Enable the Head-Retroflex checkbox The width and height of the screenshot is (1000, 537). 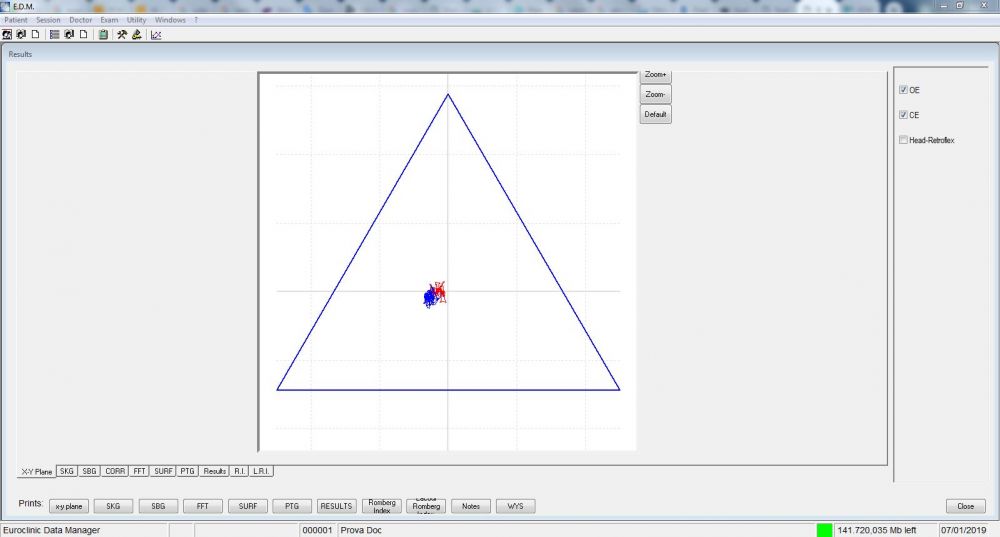(904, 140)
